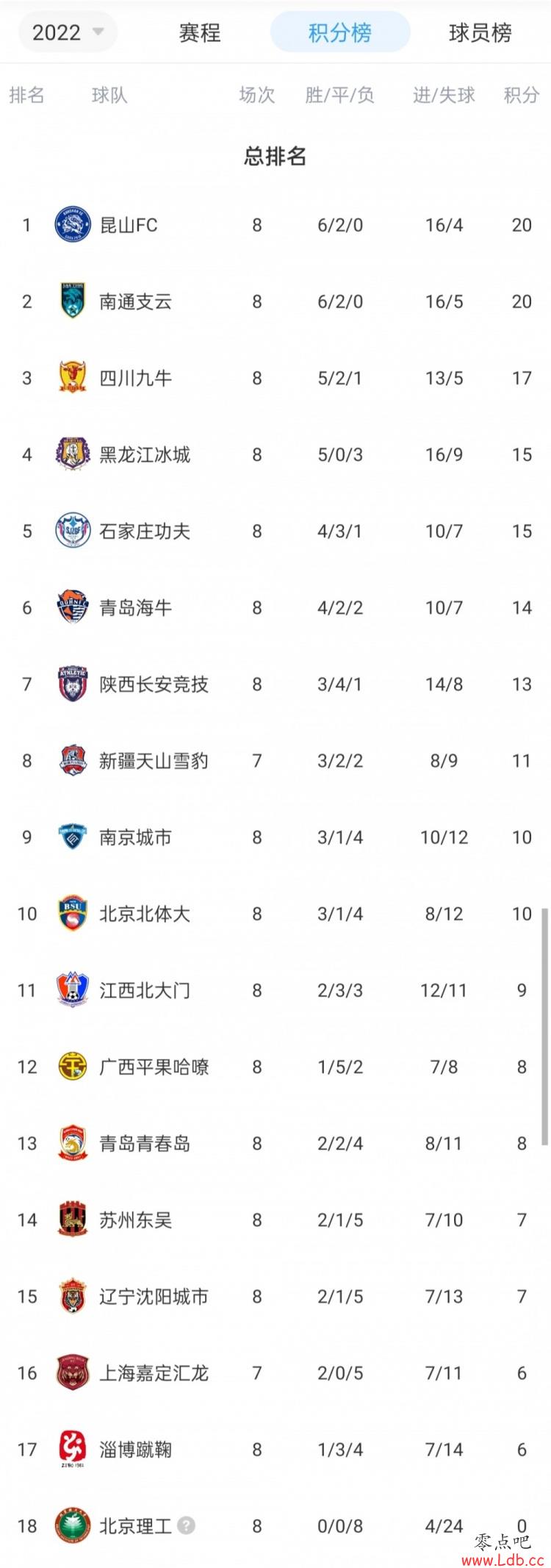Viewport: 551px width, 1568px height.
Task: Click the 南通支云 team logo
Action: point(73,301)
